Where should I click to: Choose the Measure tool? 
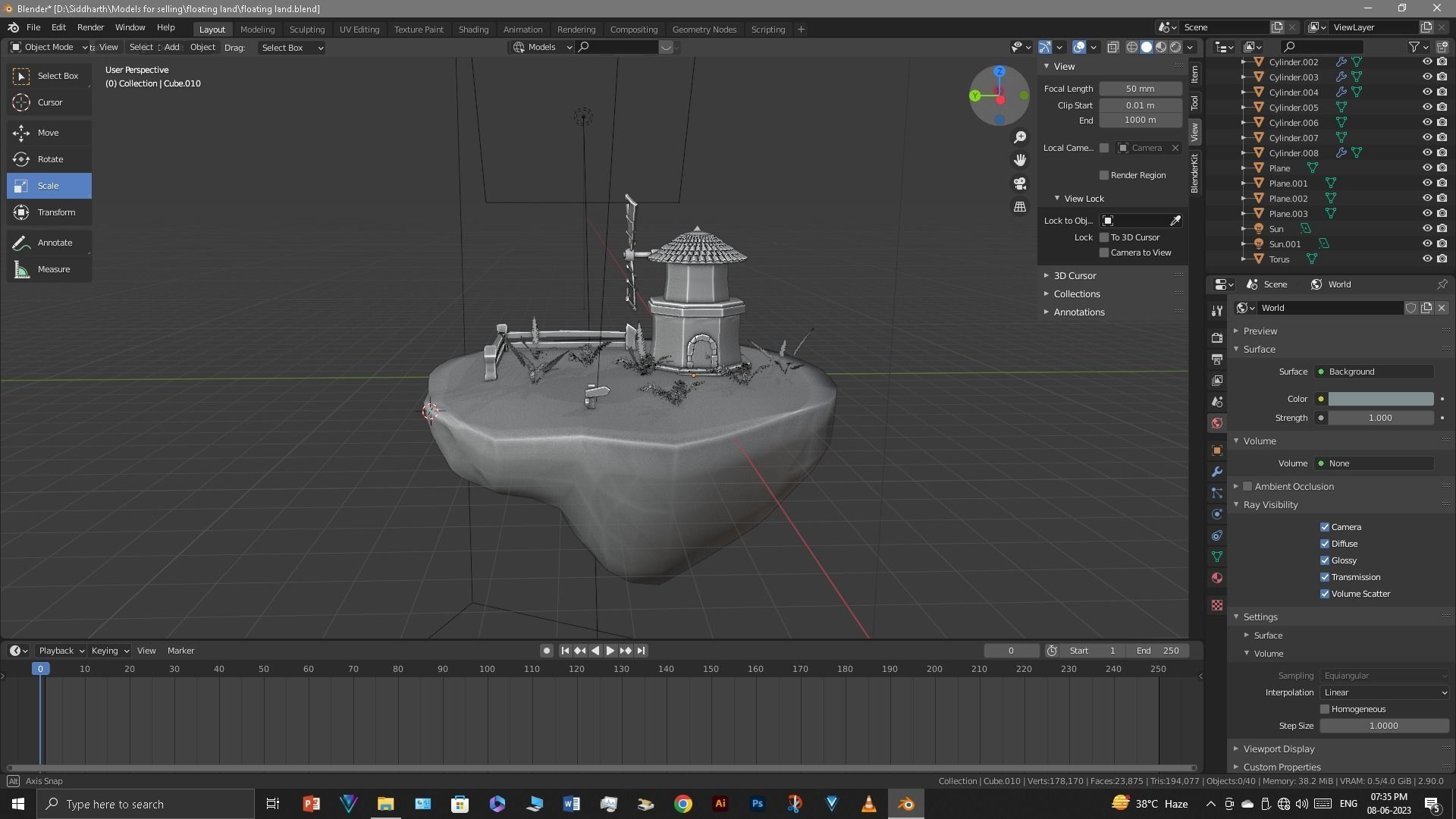49,269
